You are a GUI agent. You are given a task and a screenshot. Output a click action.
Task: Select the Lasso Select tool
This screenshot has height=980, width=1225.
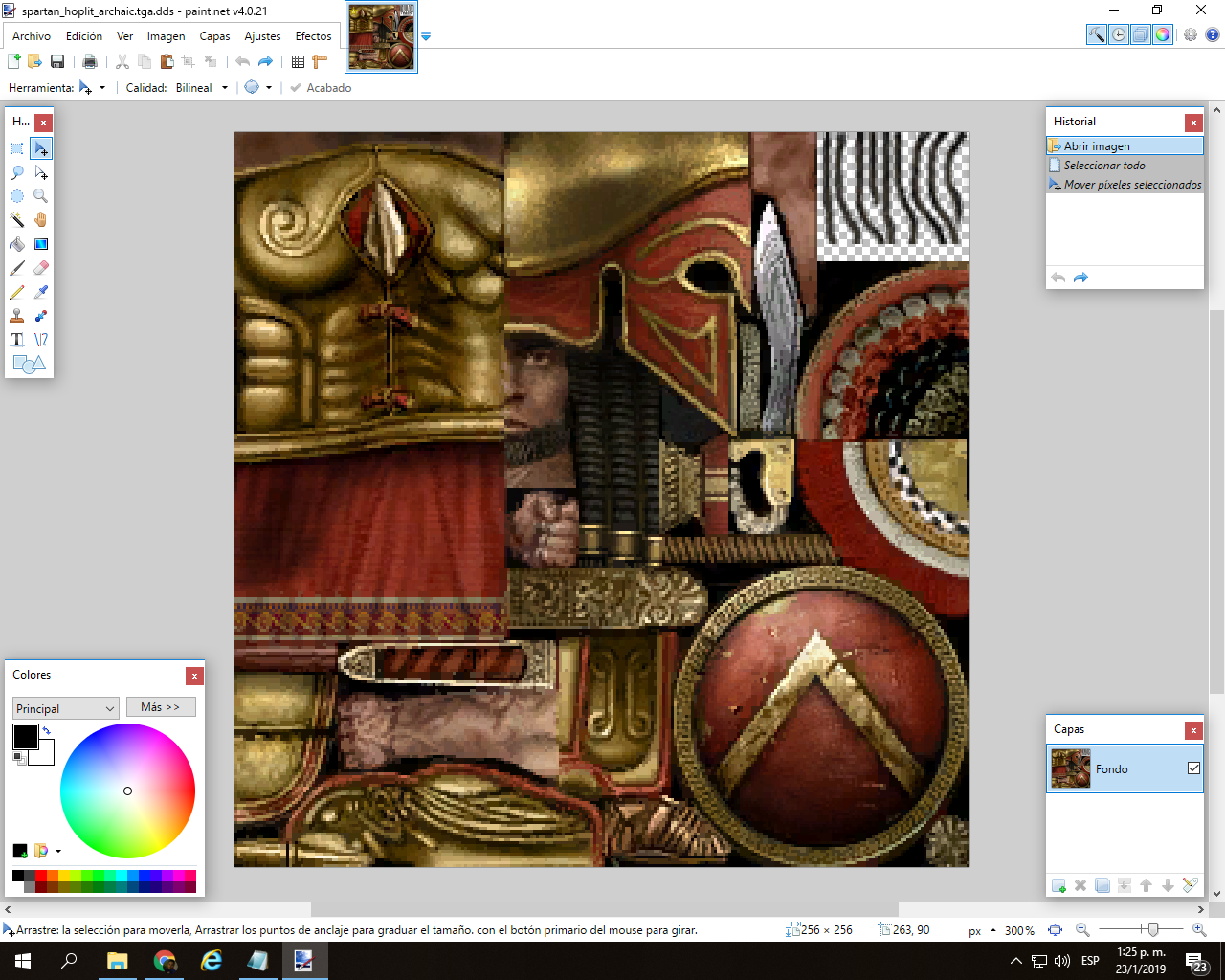(17, 172)
